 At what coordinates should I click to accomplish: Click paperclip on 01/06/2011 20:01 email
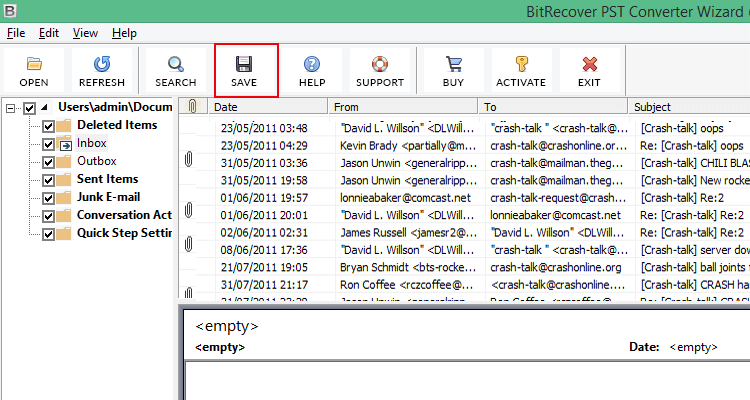coord(188,210)
